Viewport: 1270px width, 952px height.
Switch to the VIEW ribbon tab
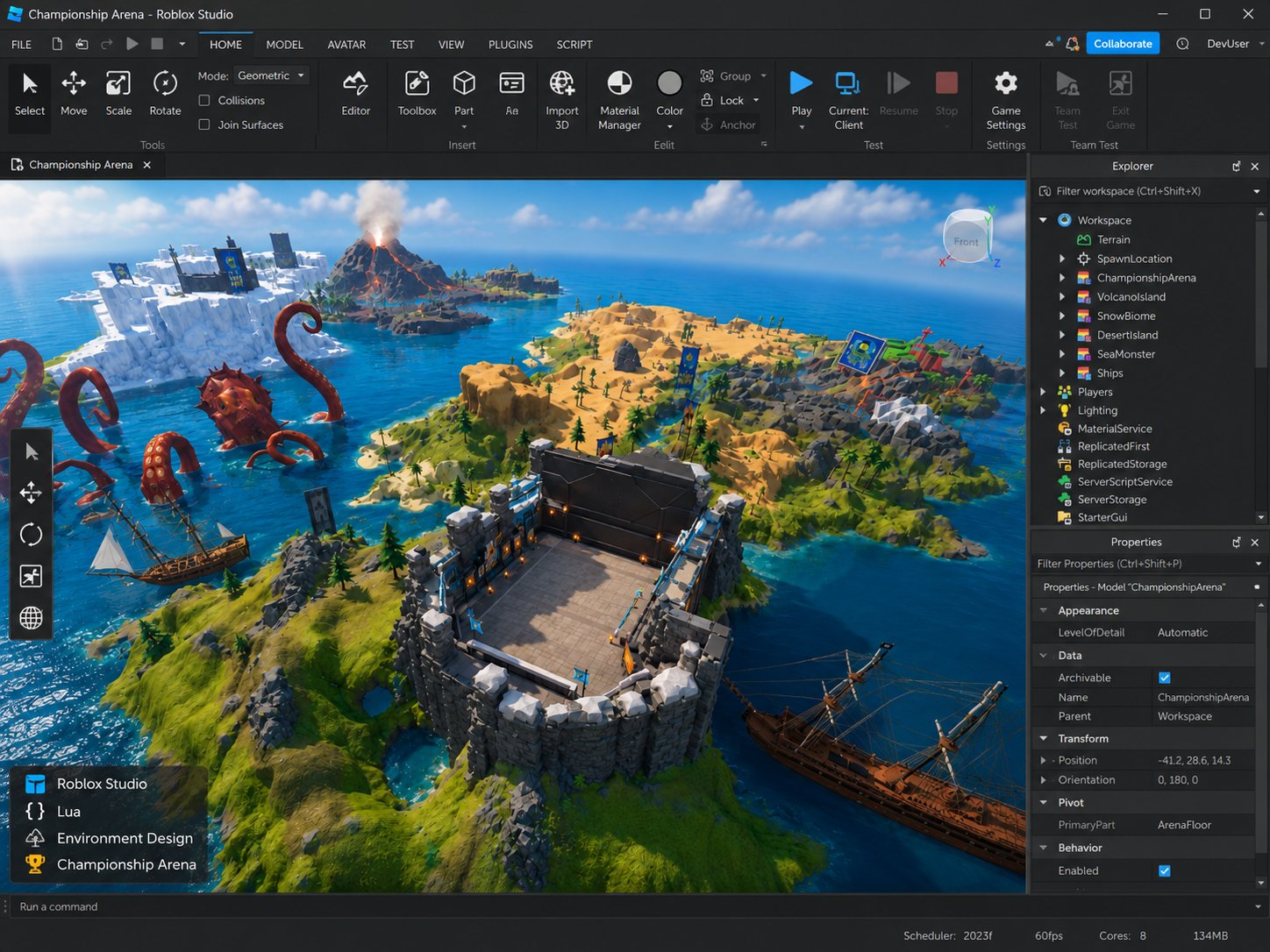[451, 44]
